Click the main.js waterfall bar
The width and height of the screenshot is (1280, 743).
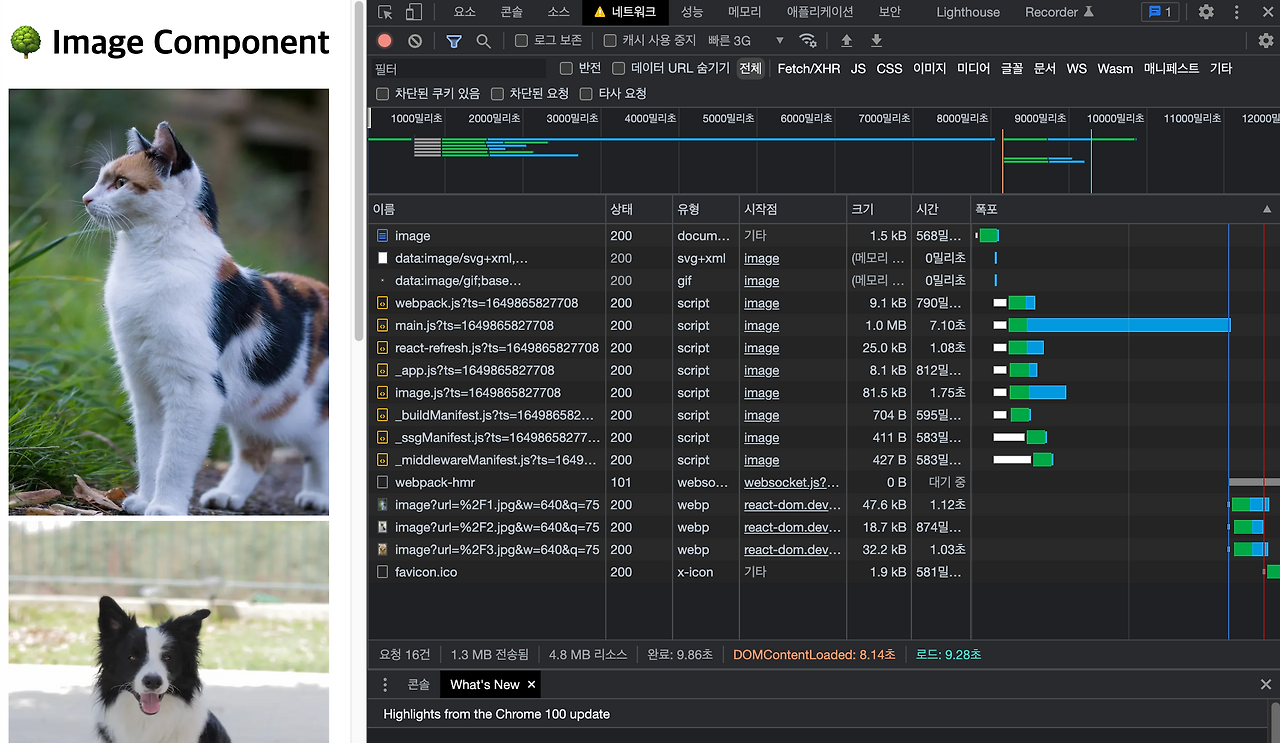(x=1119, y=326)
